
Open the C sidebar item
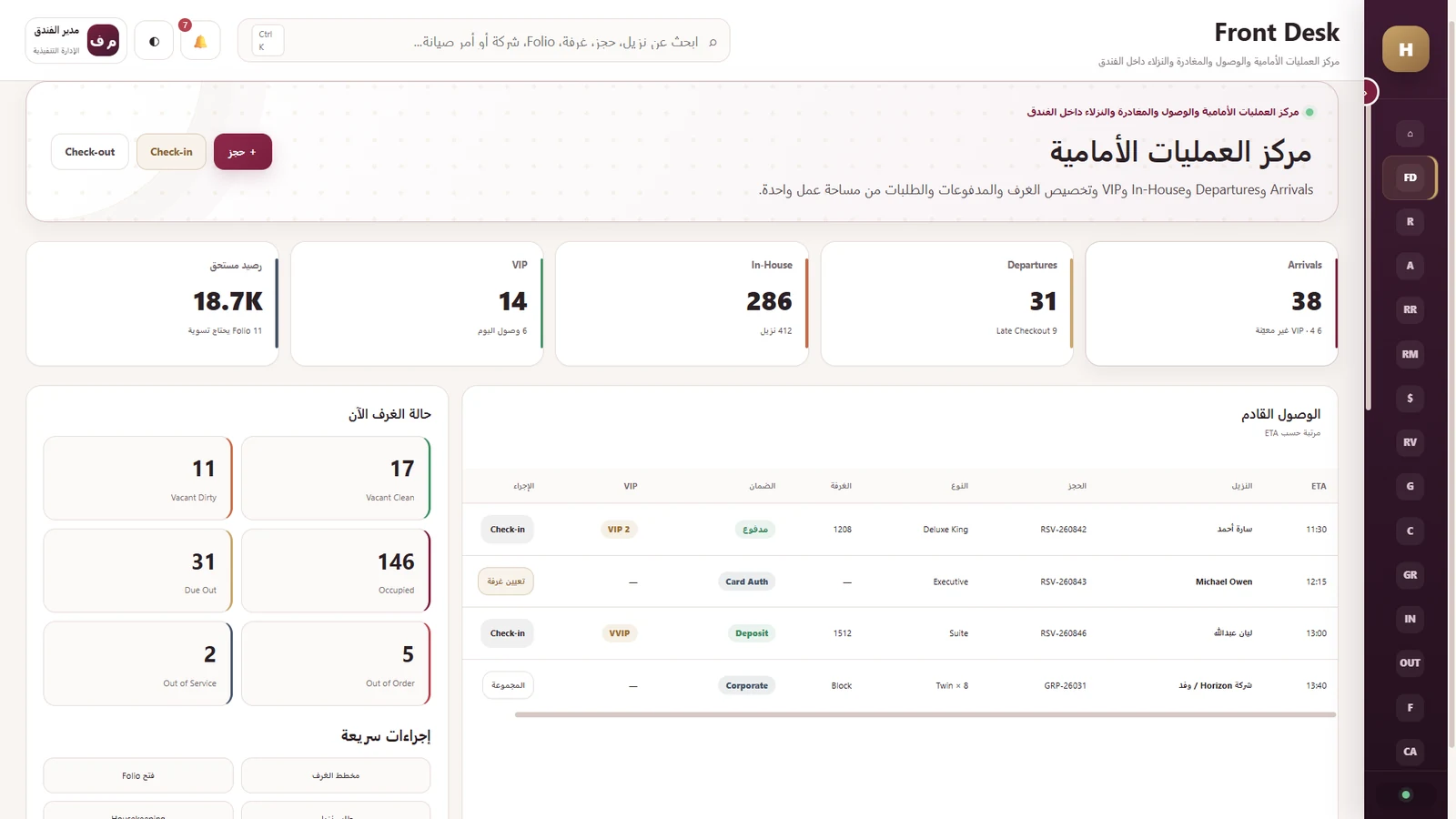tap(1410, 531)
